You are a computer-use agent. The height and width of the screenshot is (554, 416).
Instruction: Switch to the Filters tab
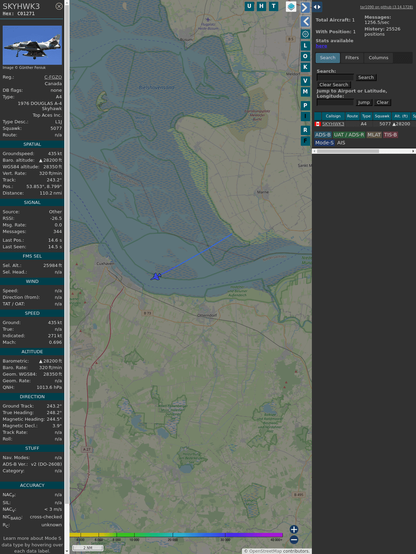click(352, 58)
